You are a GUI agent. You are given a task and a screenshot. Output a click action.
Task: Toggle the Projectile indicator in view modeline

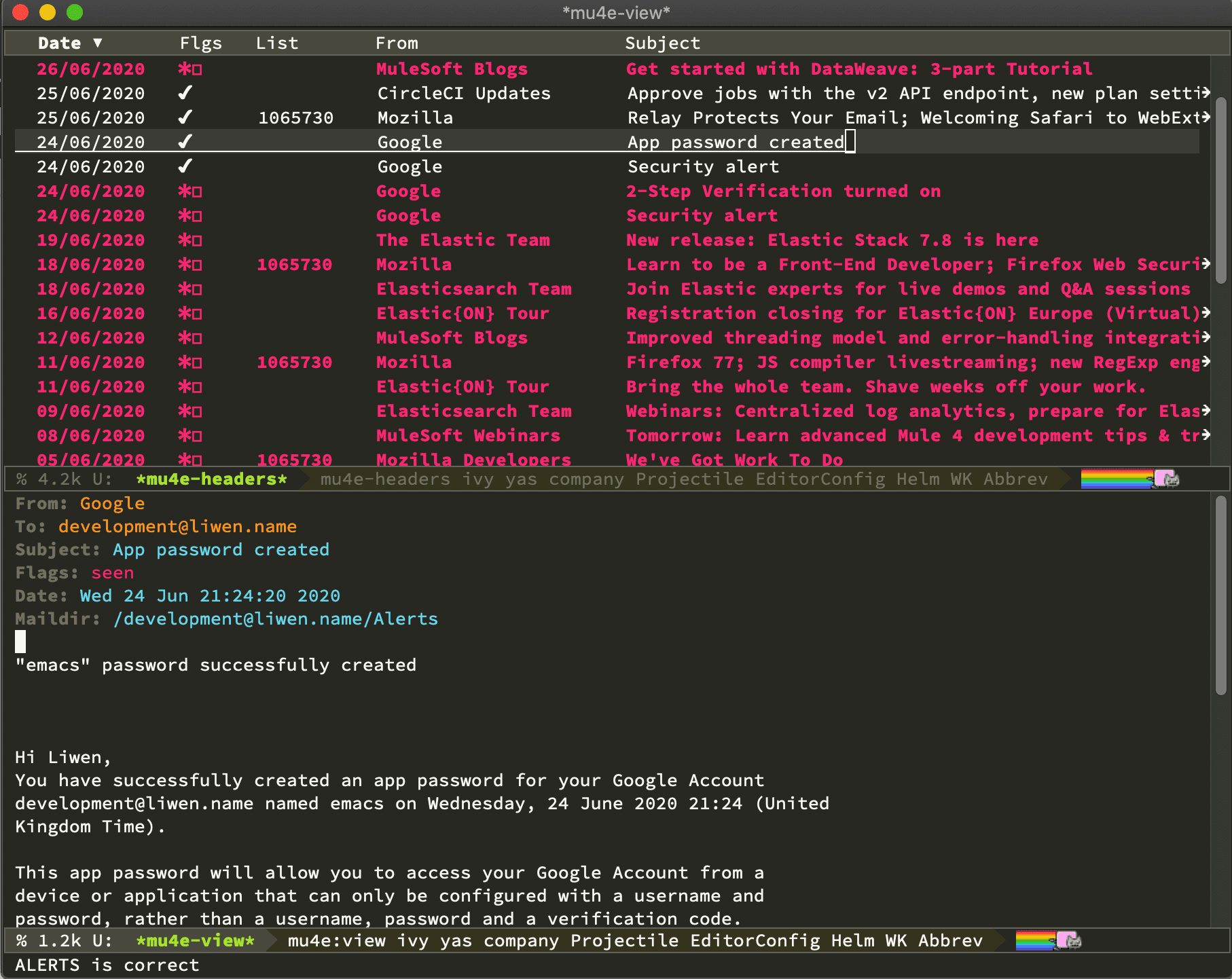(624, 941)
